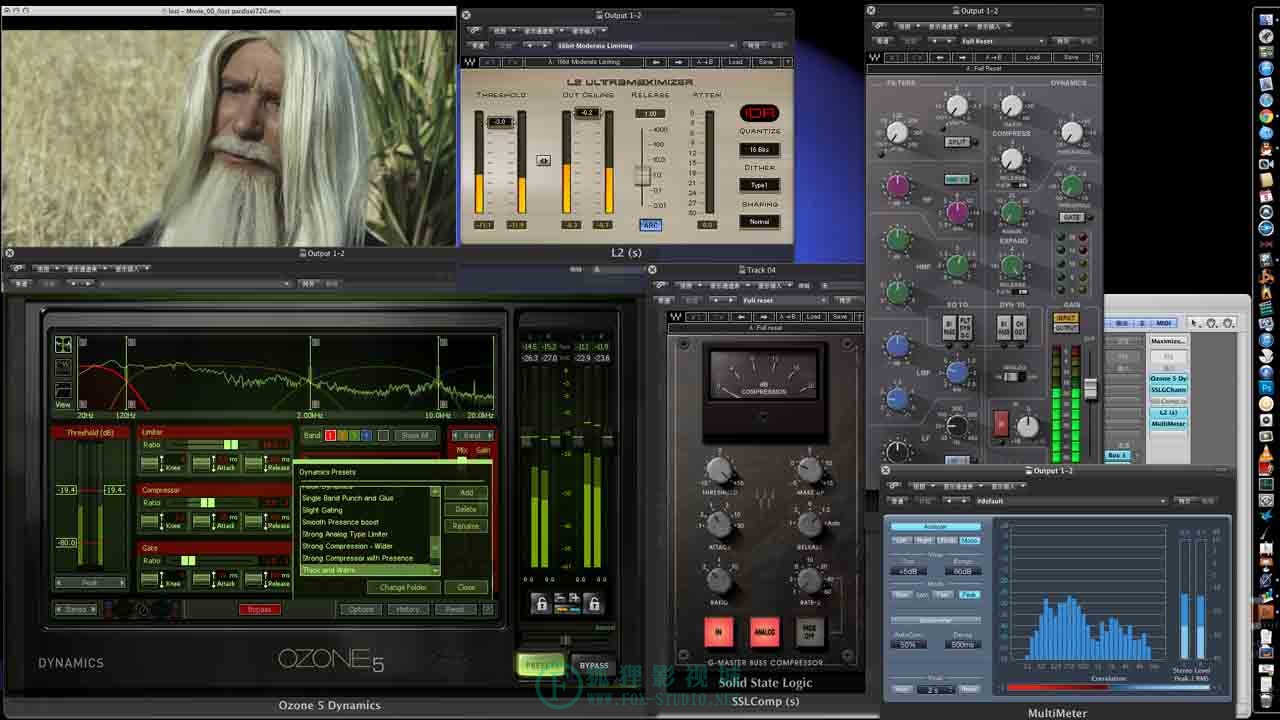Click the Waves logo in L2 toolbar
This screenshot has width=1280, height=720.
(x=470, y=62)
